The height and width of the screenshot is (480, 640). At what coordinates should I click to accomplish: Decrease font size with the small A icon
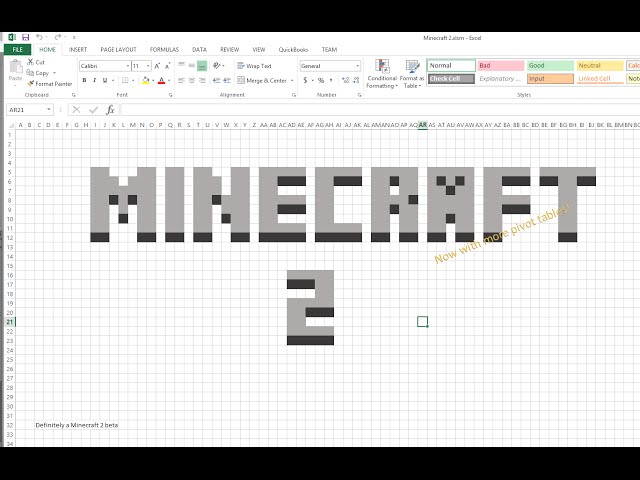click(167, 66)
